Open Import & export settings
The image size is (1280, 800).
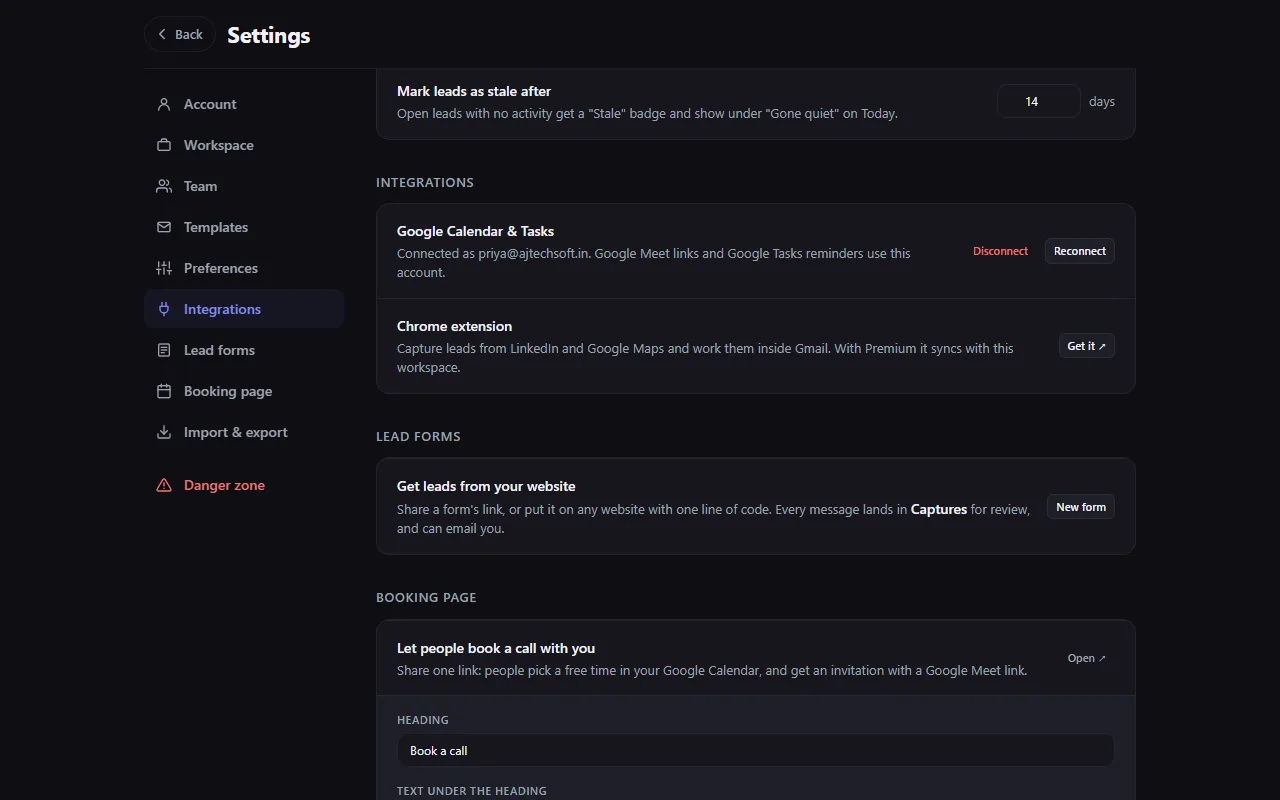click(244, 432)
